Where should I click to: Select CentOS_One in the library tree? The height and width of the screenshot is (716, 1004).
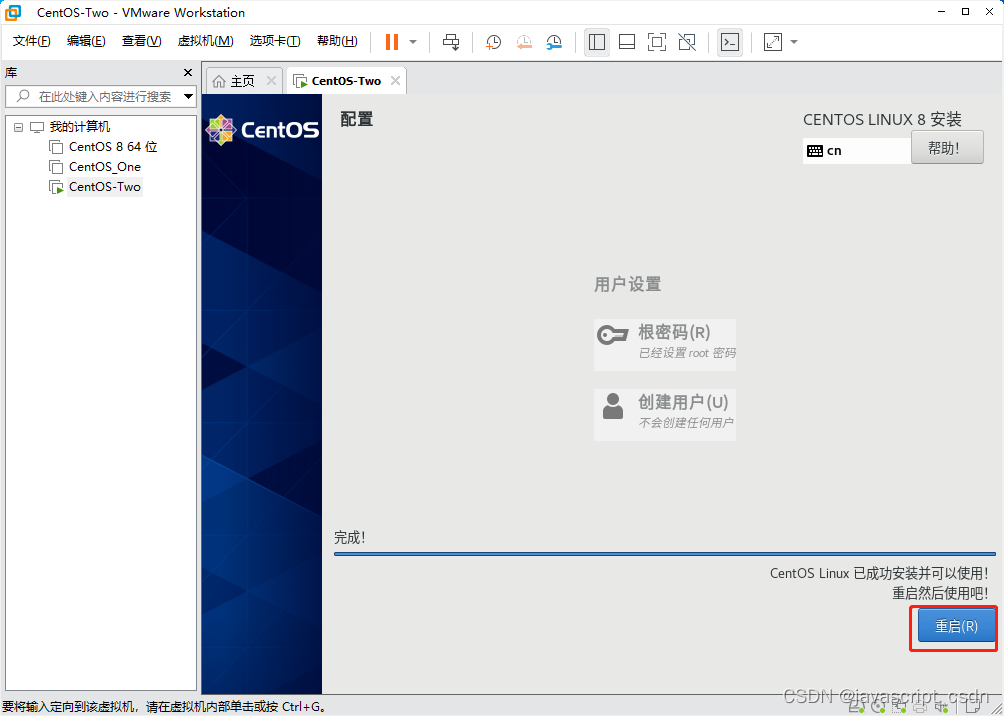pos(104,167)
